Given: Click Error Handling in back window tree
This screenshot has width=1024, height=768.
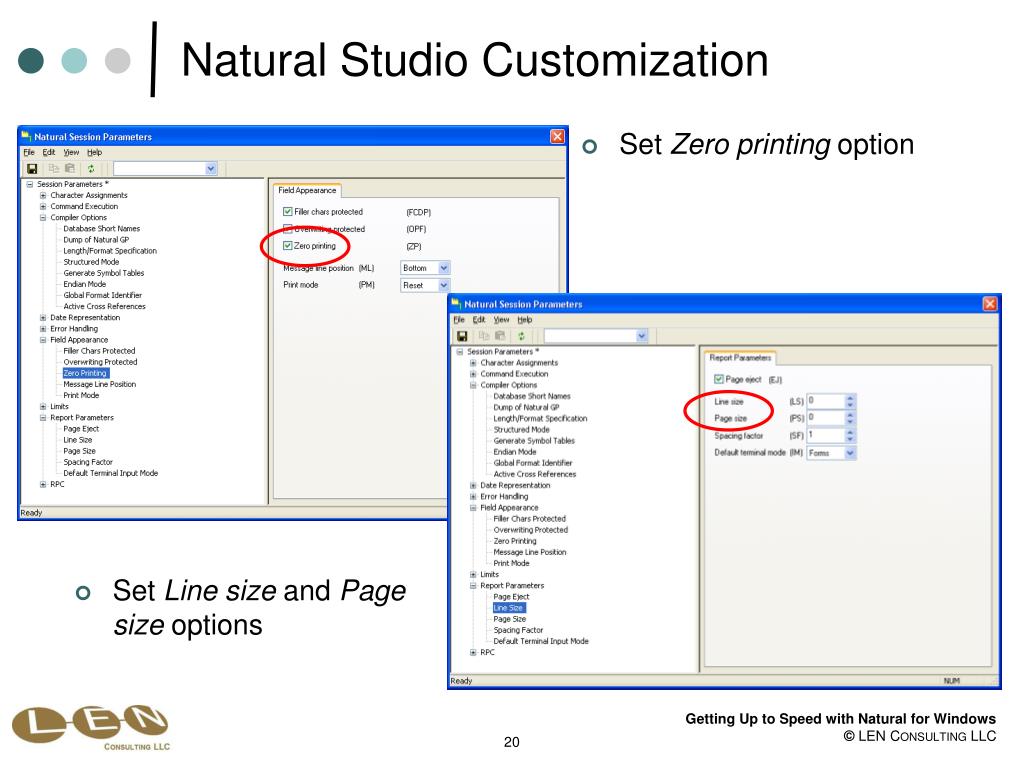Looking at the screenshot, I should click(x=74, y=328).
